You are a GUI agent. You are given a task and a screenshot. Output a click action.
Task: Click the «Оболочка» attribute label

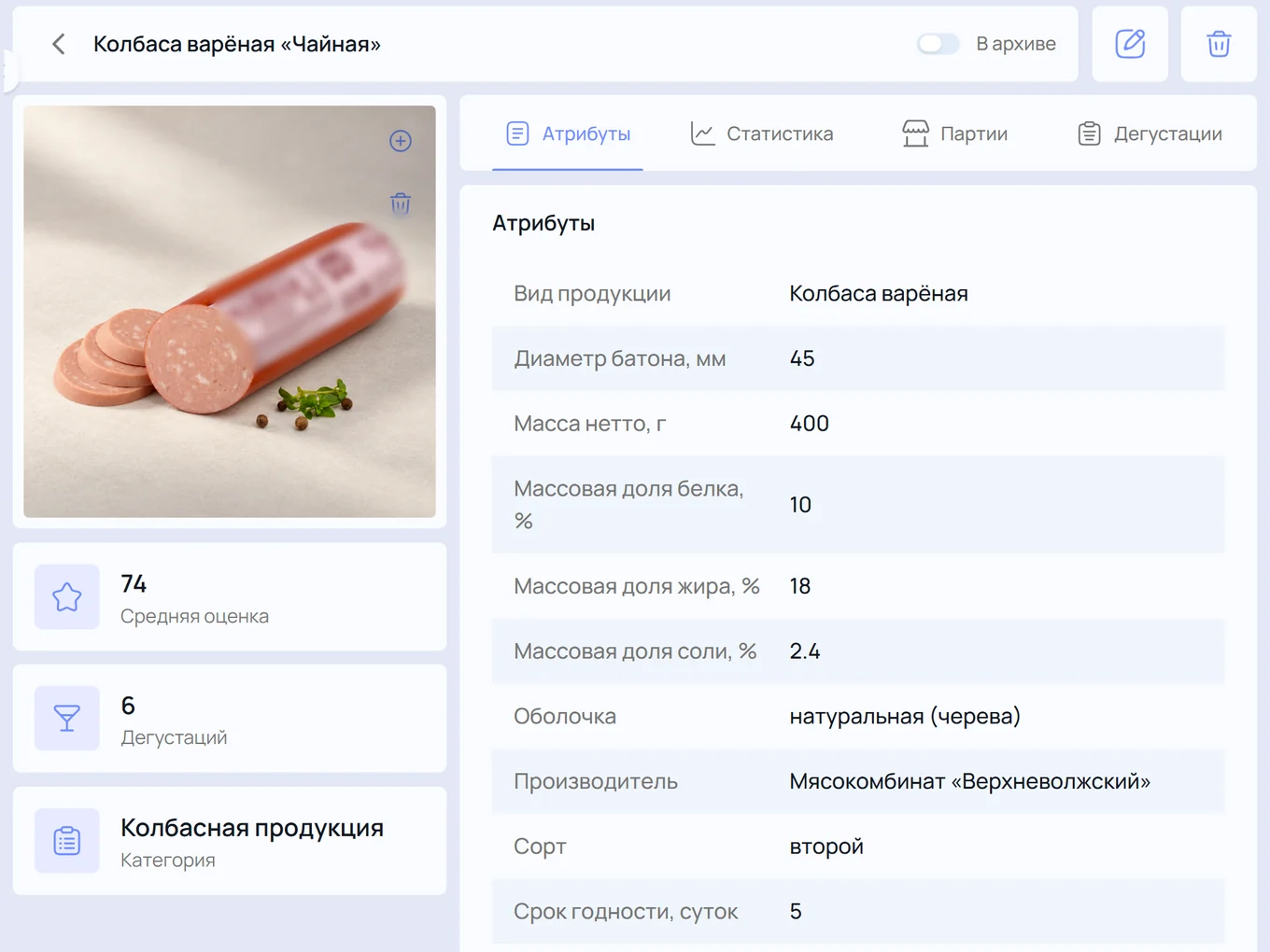click(565, 716)
